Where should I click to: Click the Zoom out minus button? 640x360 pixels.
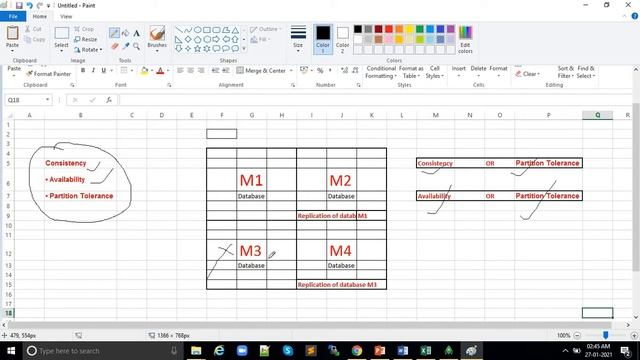[577, 336]
